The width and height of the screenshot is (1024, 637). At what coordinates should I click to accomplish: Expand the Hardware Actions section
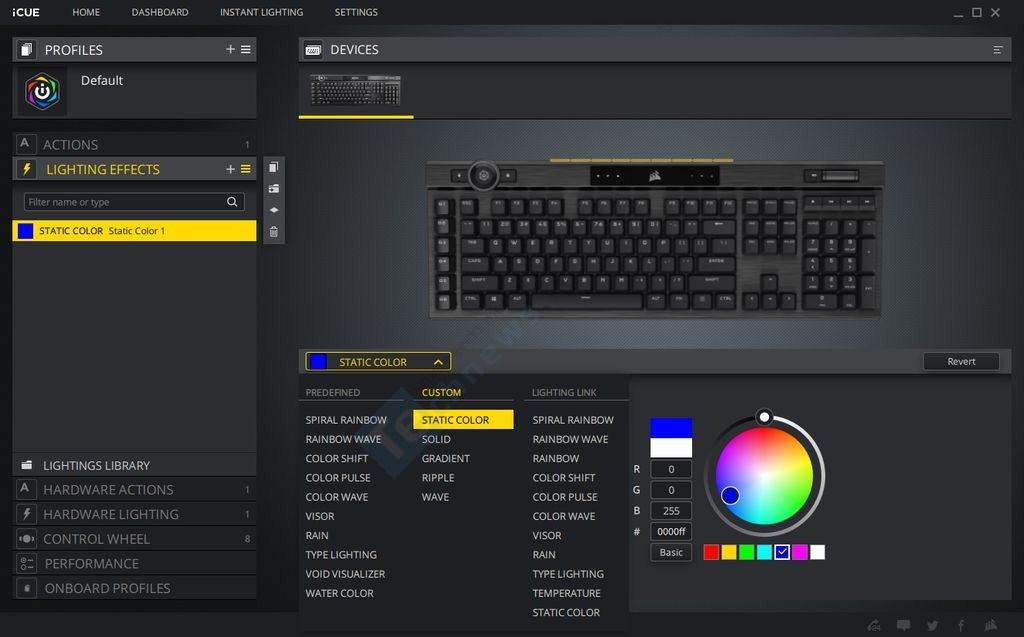coord(135,489)
